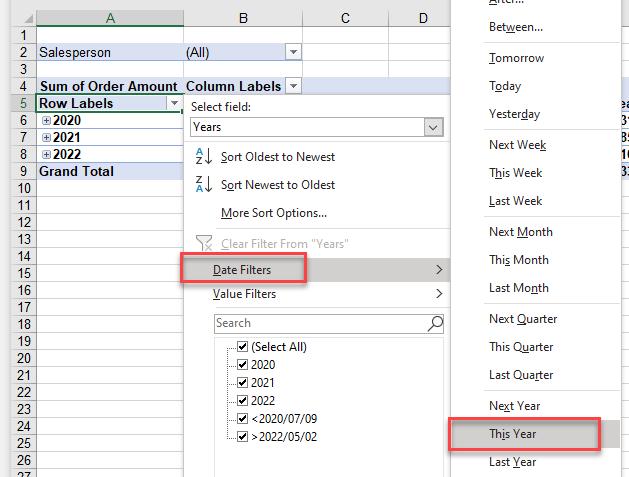Click the Search input field
The image size is (629, 477).
[319, 323]
